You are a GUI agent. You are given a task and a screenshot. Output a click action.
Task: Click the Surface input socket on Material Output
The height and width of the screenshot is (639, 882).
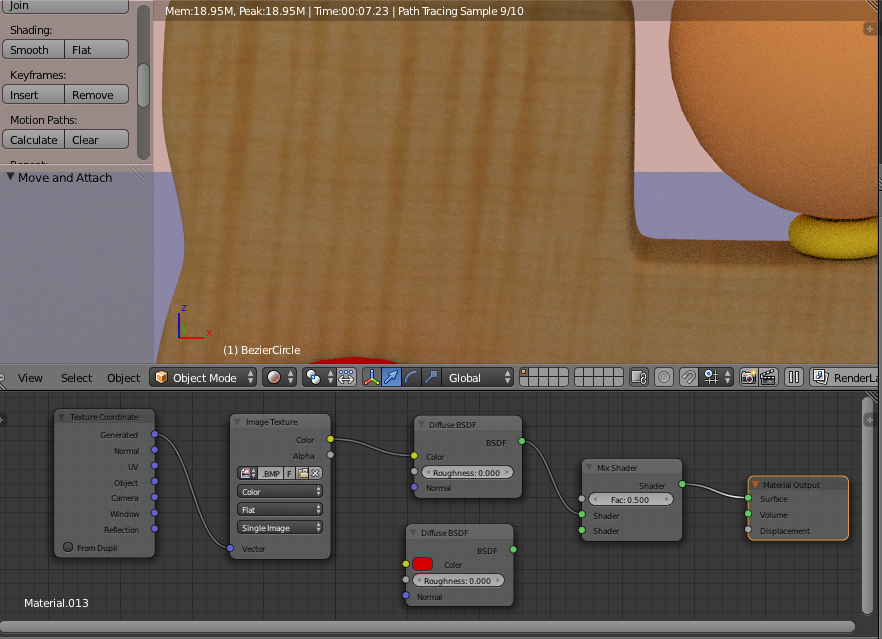click(x=748, y=498)
